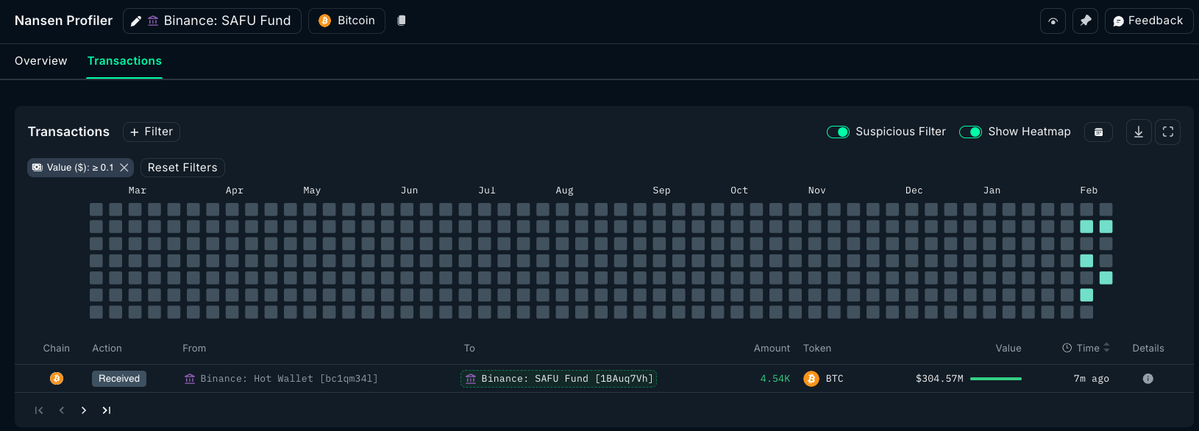Click the orange Bitcoin logo in the header chip

point(324,21)
